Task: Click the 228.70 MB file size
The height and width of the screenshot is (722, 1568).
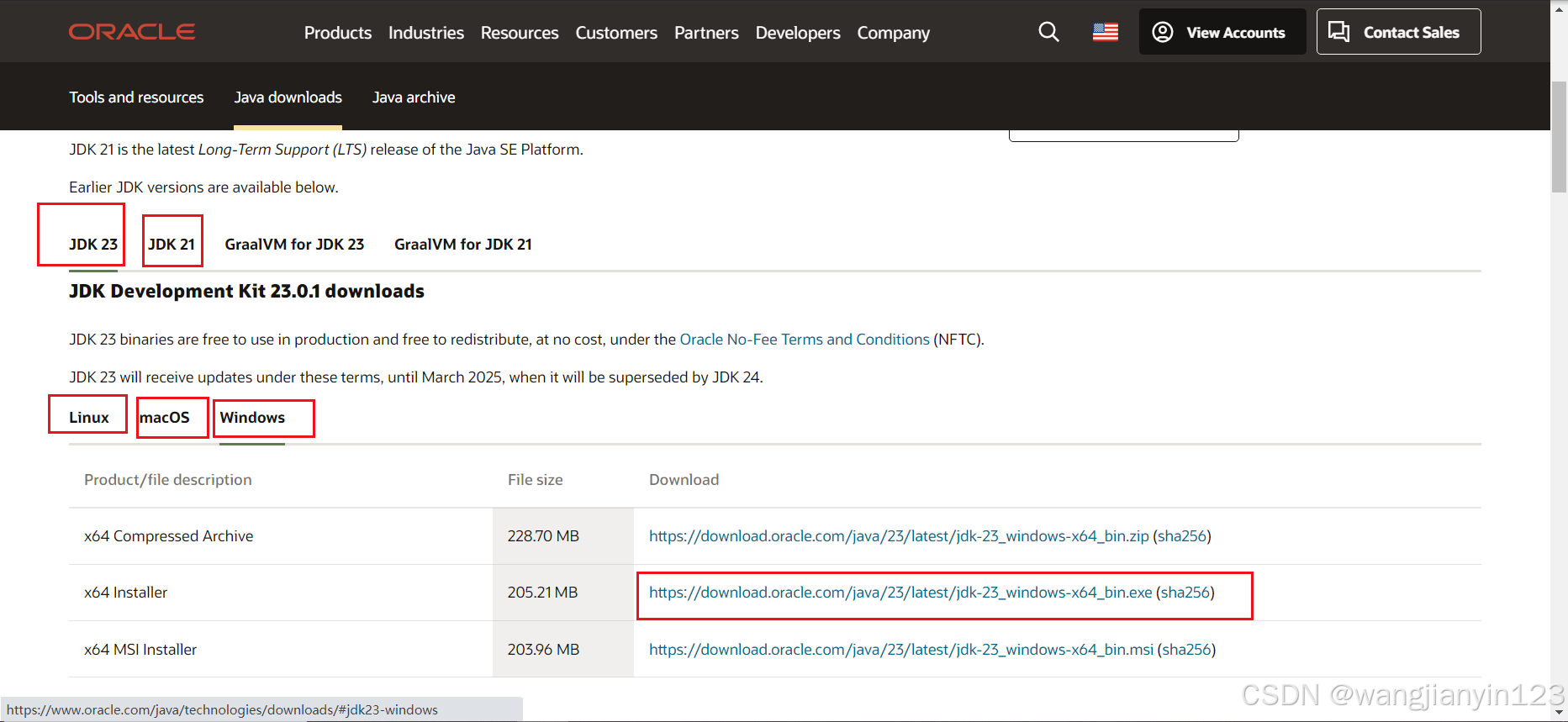Action: tap(543, 536)
